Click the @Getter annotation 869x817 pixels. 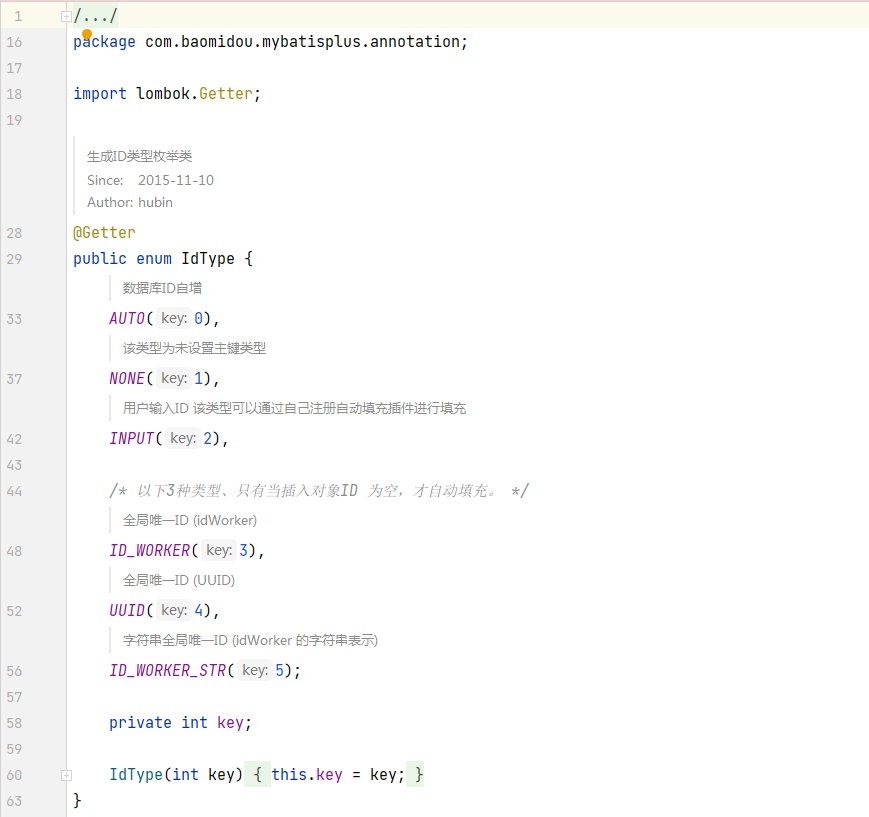104,233
